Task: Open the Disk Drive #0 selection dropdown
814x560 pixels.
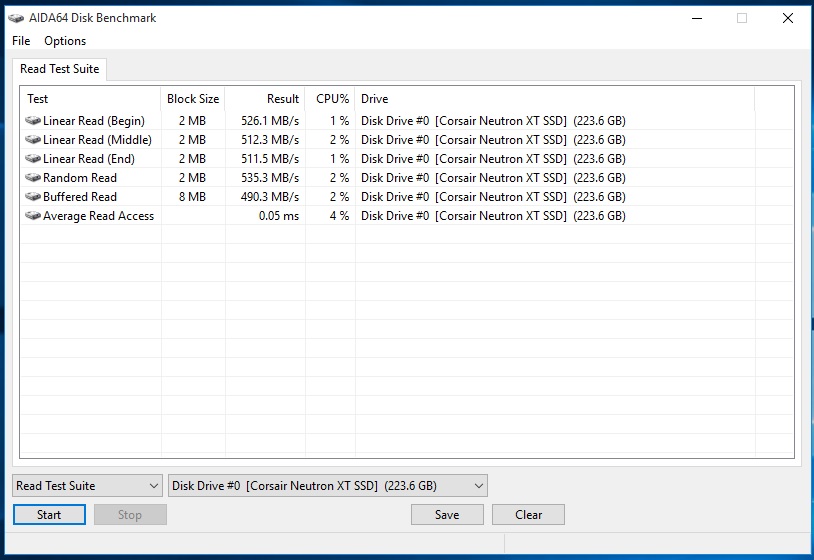Action: (328, 486)
